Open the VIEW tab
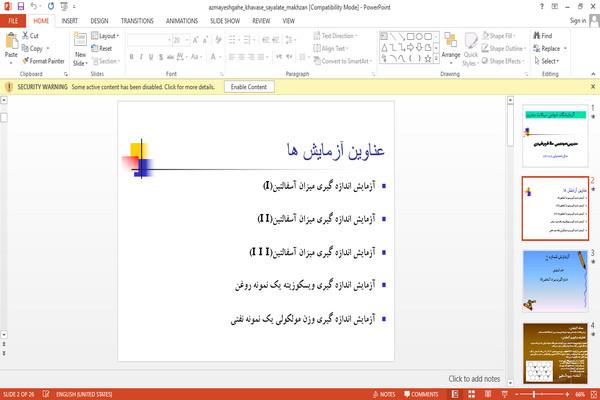The image size is (600, 400). click(x=289, y=21)
